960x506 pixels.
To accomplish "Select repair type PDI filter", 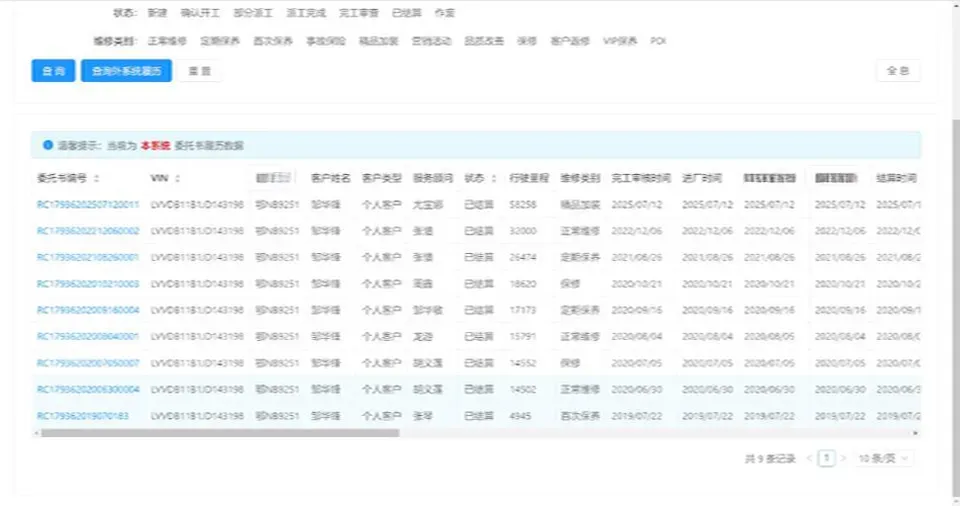I will [x=658, y=41].
